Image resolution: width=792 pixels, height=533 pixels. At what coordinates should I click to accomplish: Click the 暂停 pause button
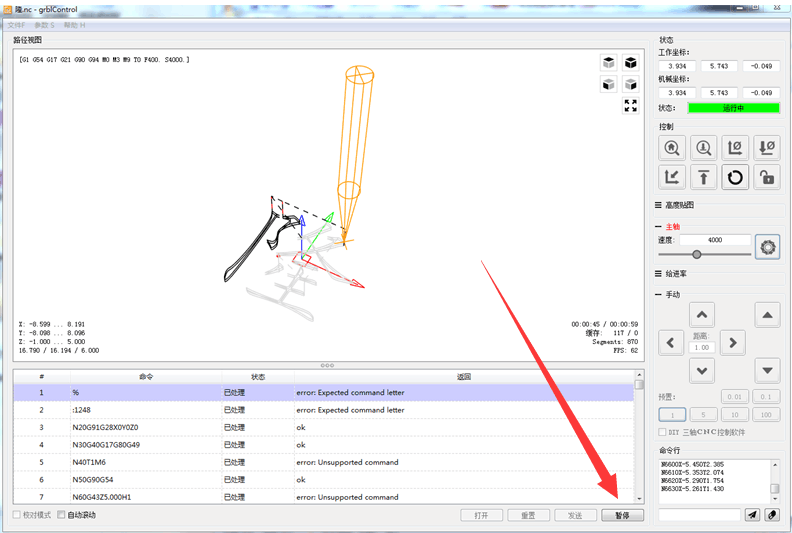[x=623, y=515]
